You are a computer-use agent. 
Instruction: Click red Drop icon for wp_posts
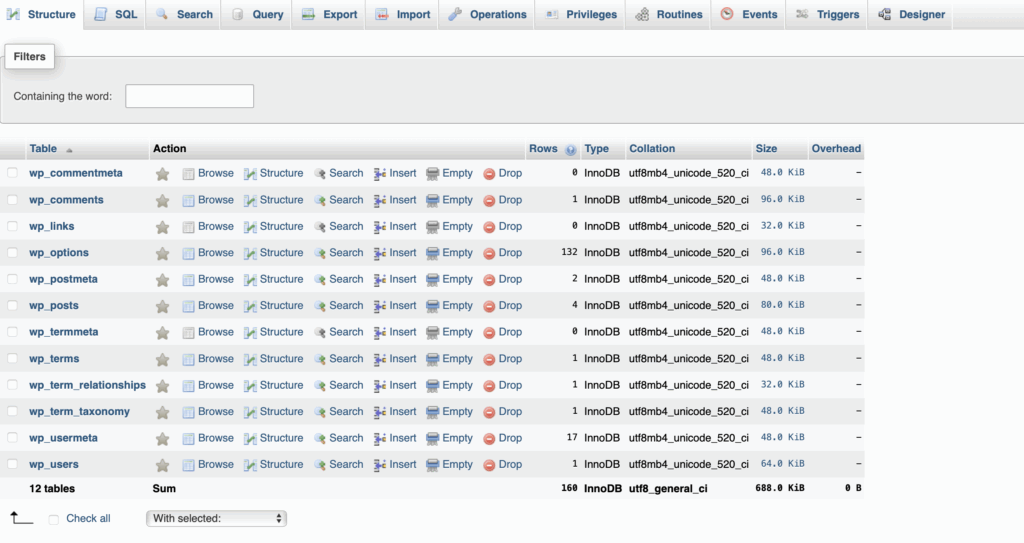pyautogui.click(x=489, y=306)
